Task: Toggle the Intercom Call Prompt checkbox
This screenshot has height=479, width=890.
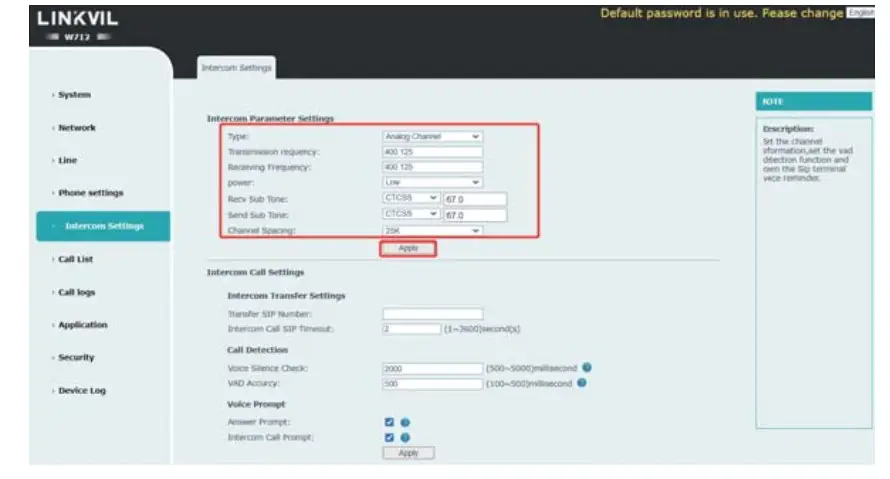Action: click(x=389, y=438)
